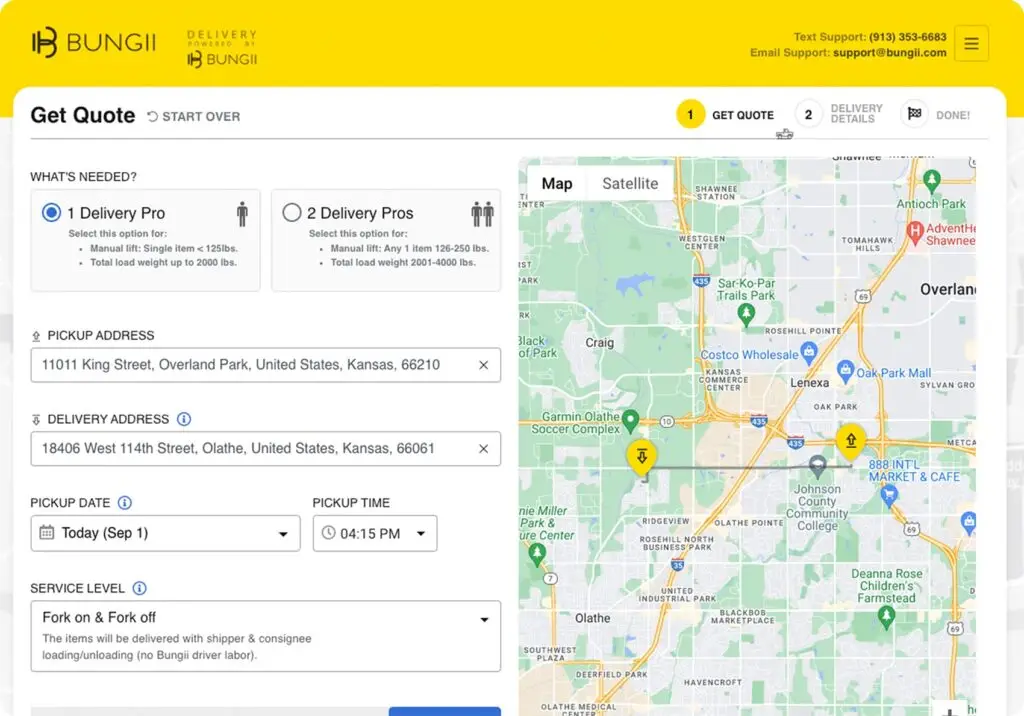Click the yellow pickup marker on map
Viewport: 1024px width, 716px height.
[850, 442]
